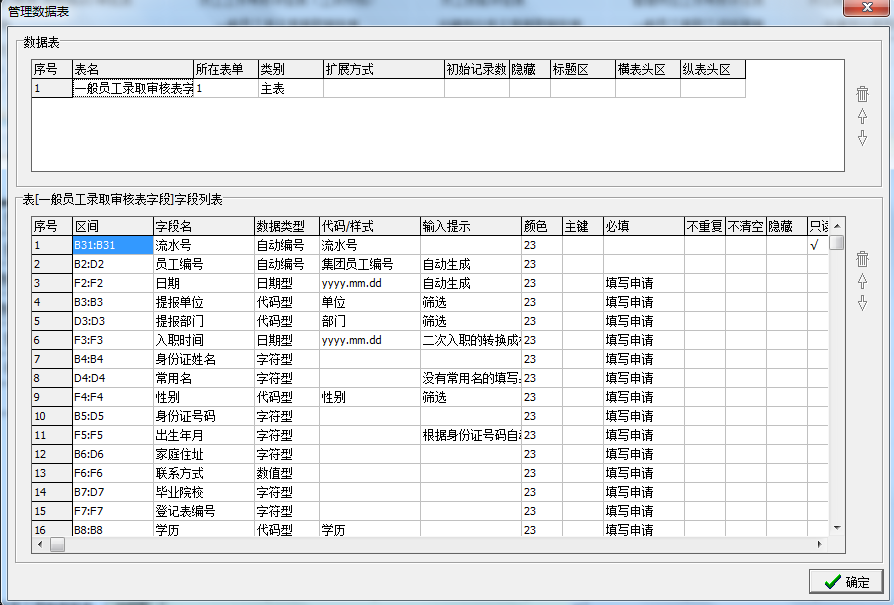Select the 员工编号 field name cell
The image size is (894, 605).
click(x=204, y=264)
